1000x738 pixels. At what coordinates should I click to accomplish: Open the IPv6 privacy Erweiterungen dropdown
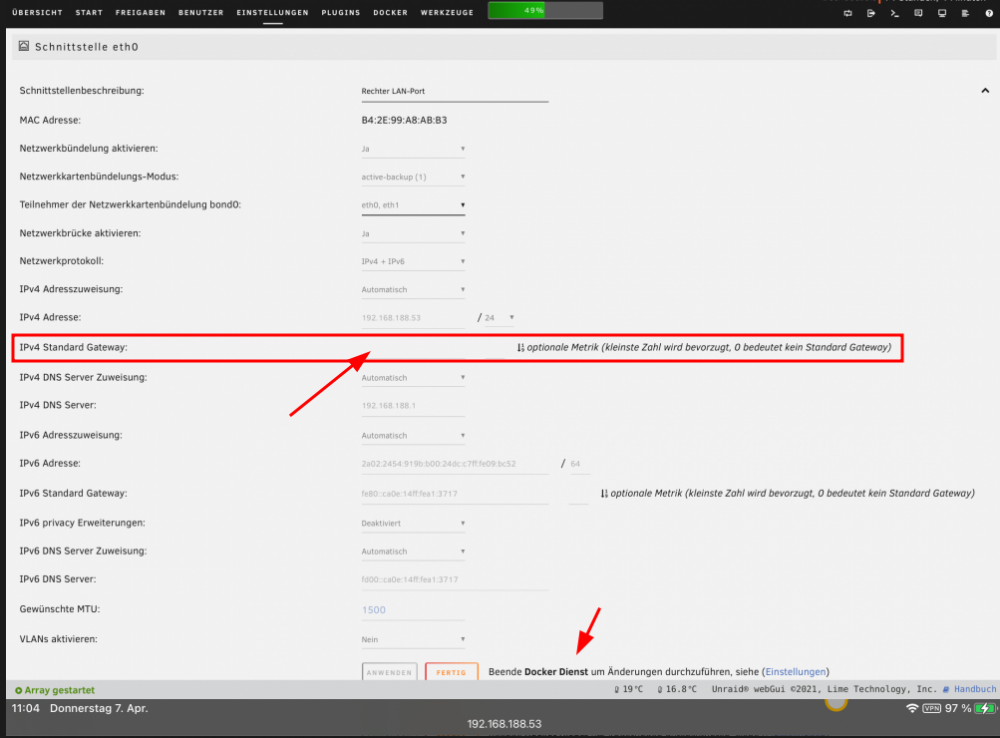click(413, 523)
